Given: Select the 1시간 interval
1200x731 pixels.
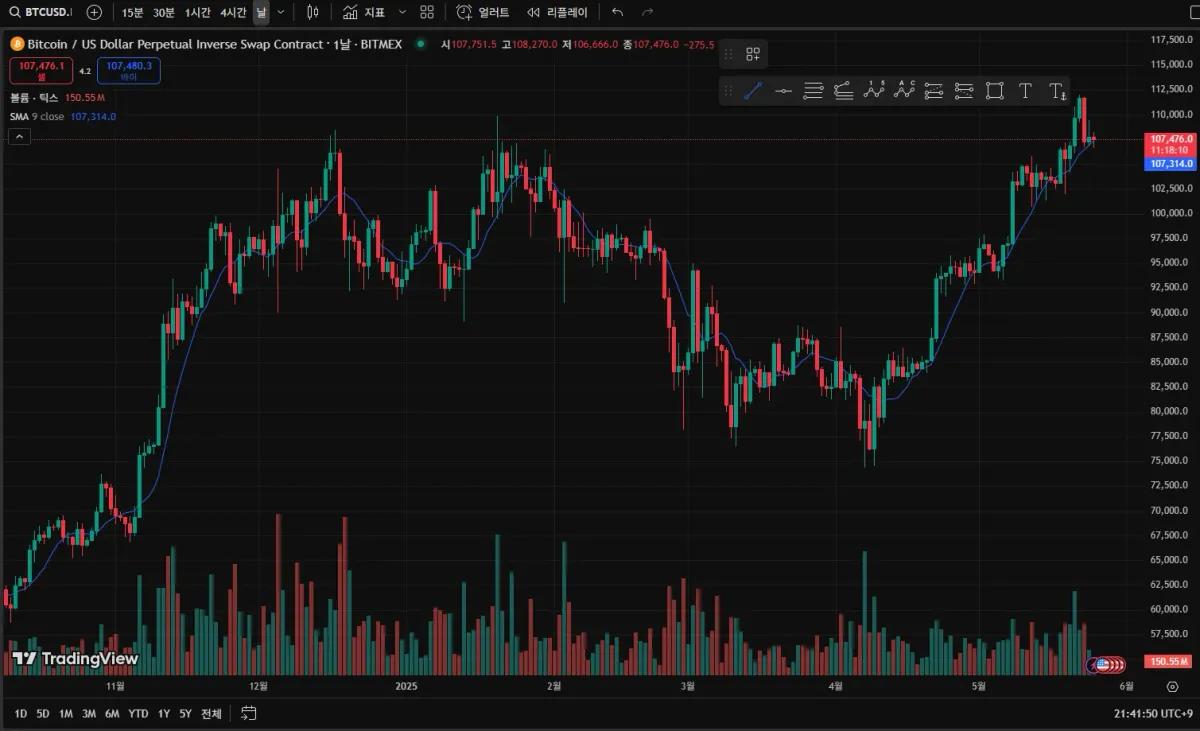Looking at the screenshot, I should click(198, 12).
